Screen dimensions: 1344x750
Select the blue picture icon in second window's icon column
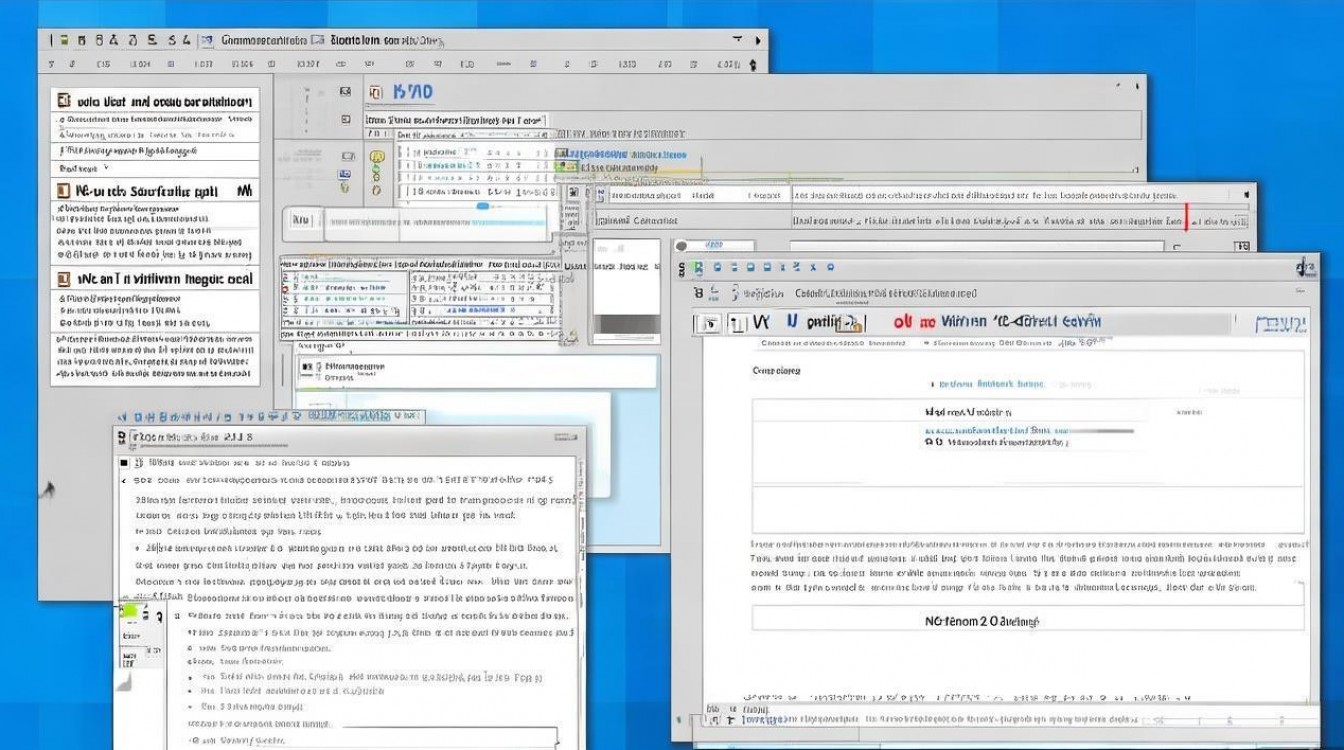(x=346, y=173)
